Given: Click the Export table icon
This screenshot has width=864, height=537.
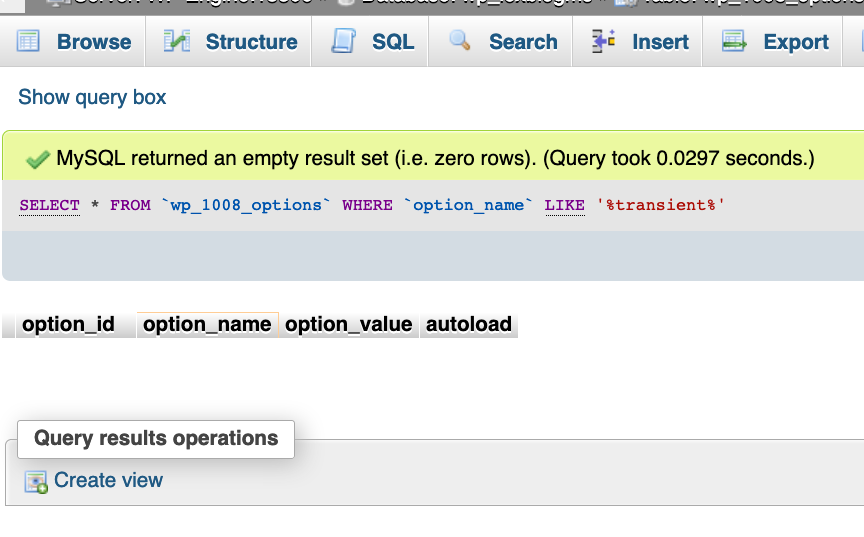Looking at the screenshot, I should (x=734, y=41).
